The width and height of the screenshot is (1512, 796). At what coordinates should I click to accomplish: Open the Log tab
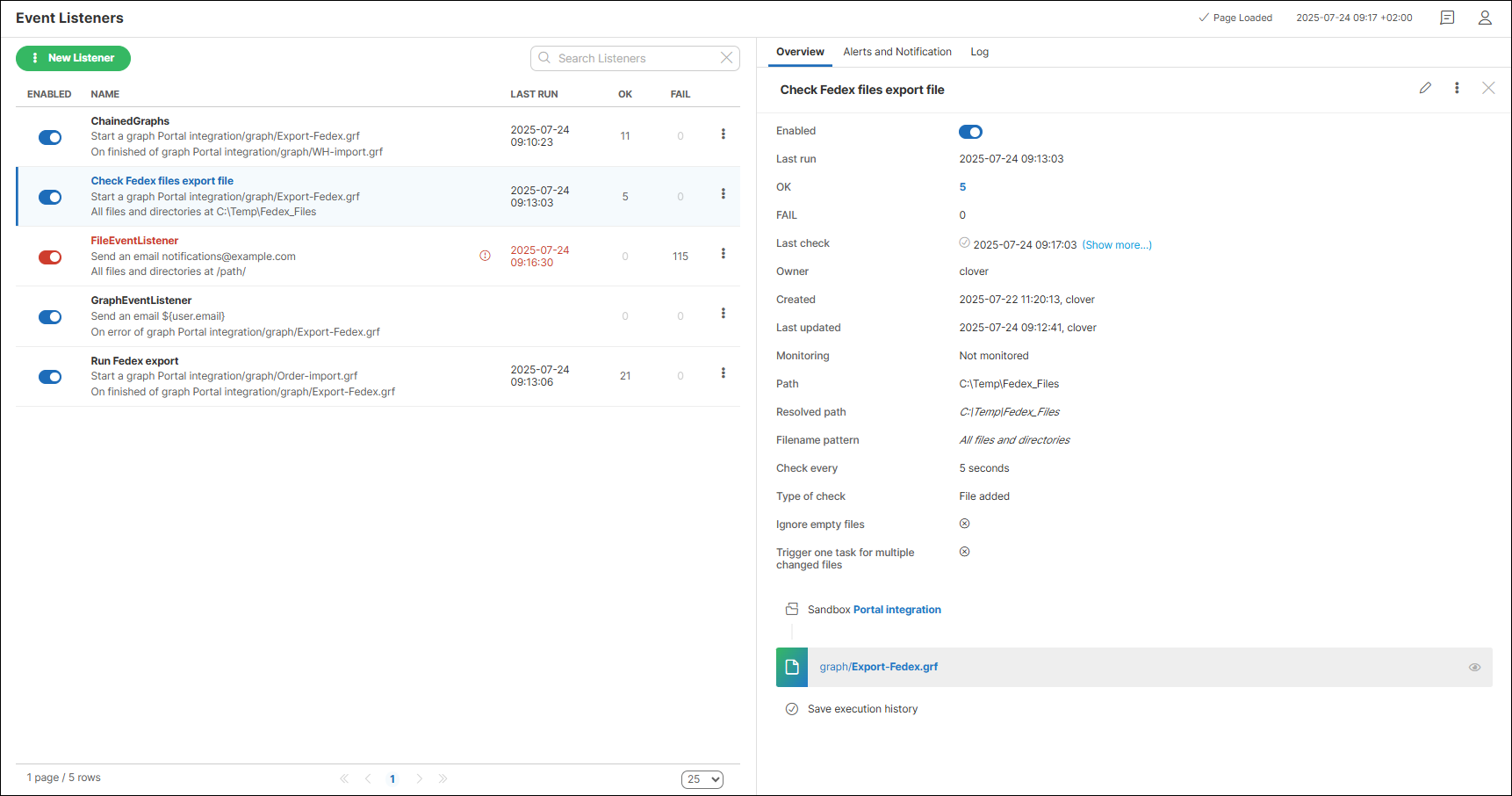click(x=979, y=52)
